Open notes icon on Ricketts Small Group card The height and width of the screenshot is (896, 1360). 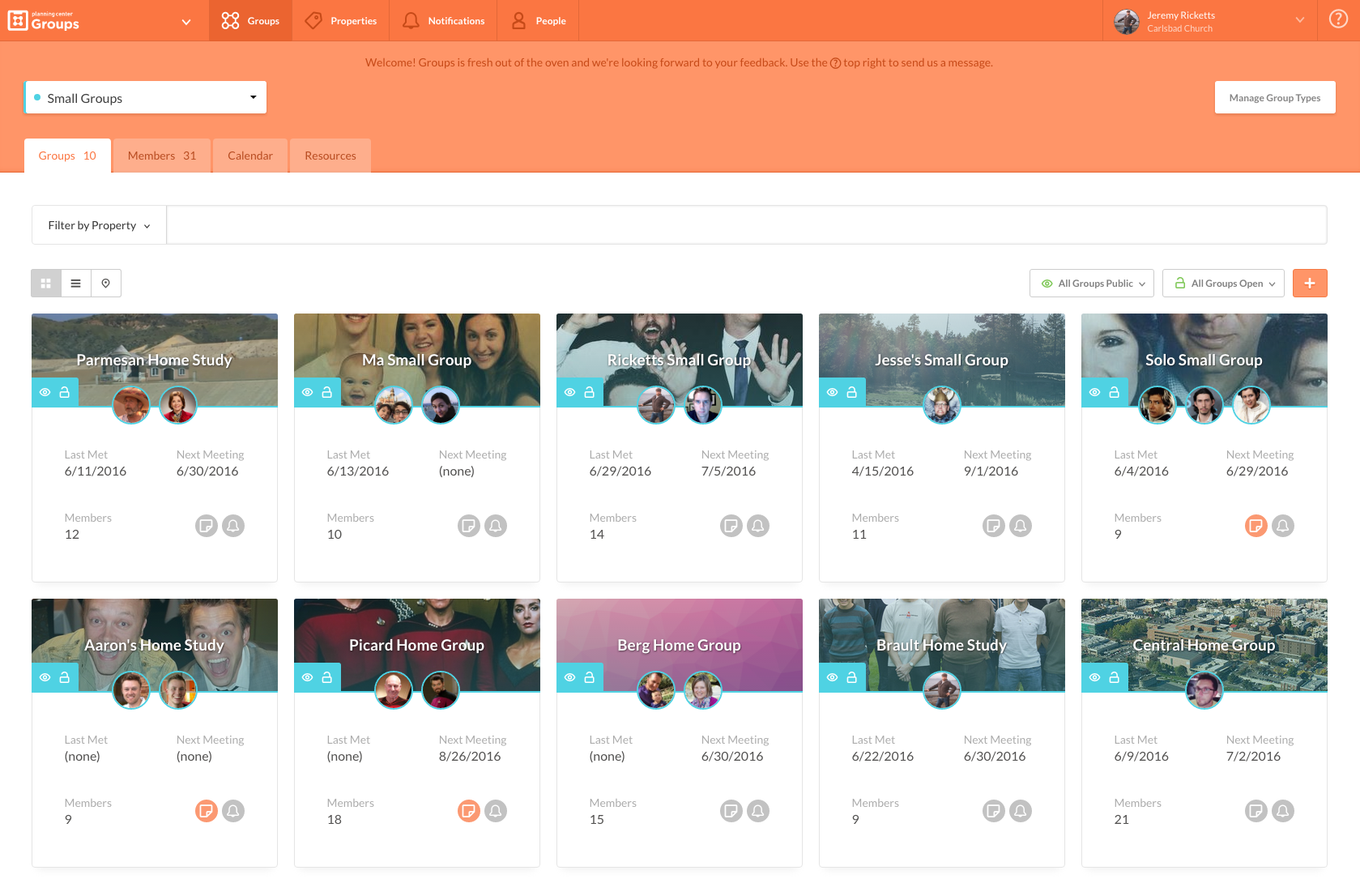coord(731,525)
